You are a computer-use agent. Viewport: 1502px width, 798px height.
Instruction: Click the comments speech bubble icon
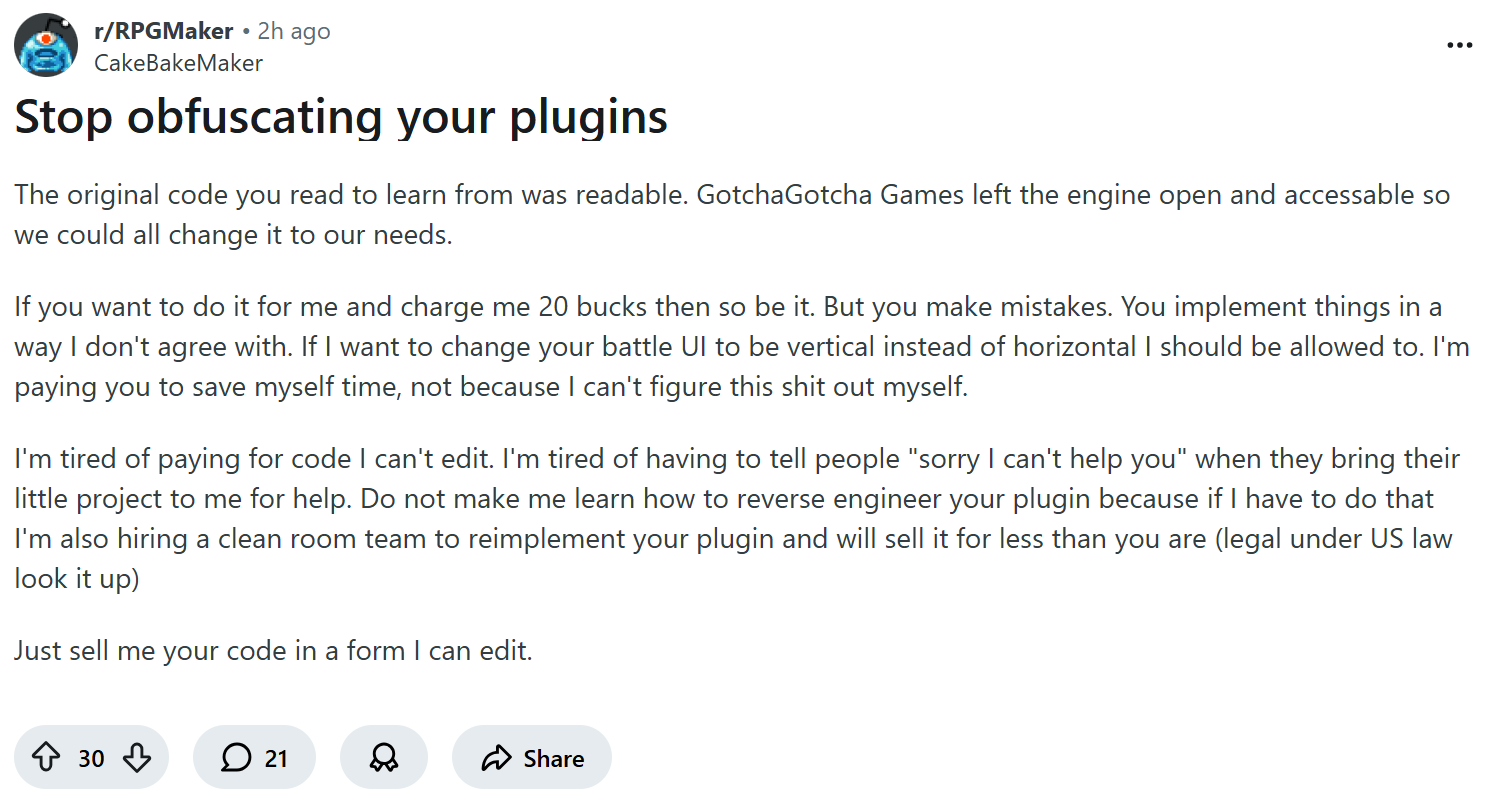click(x=236, y=759)
